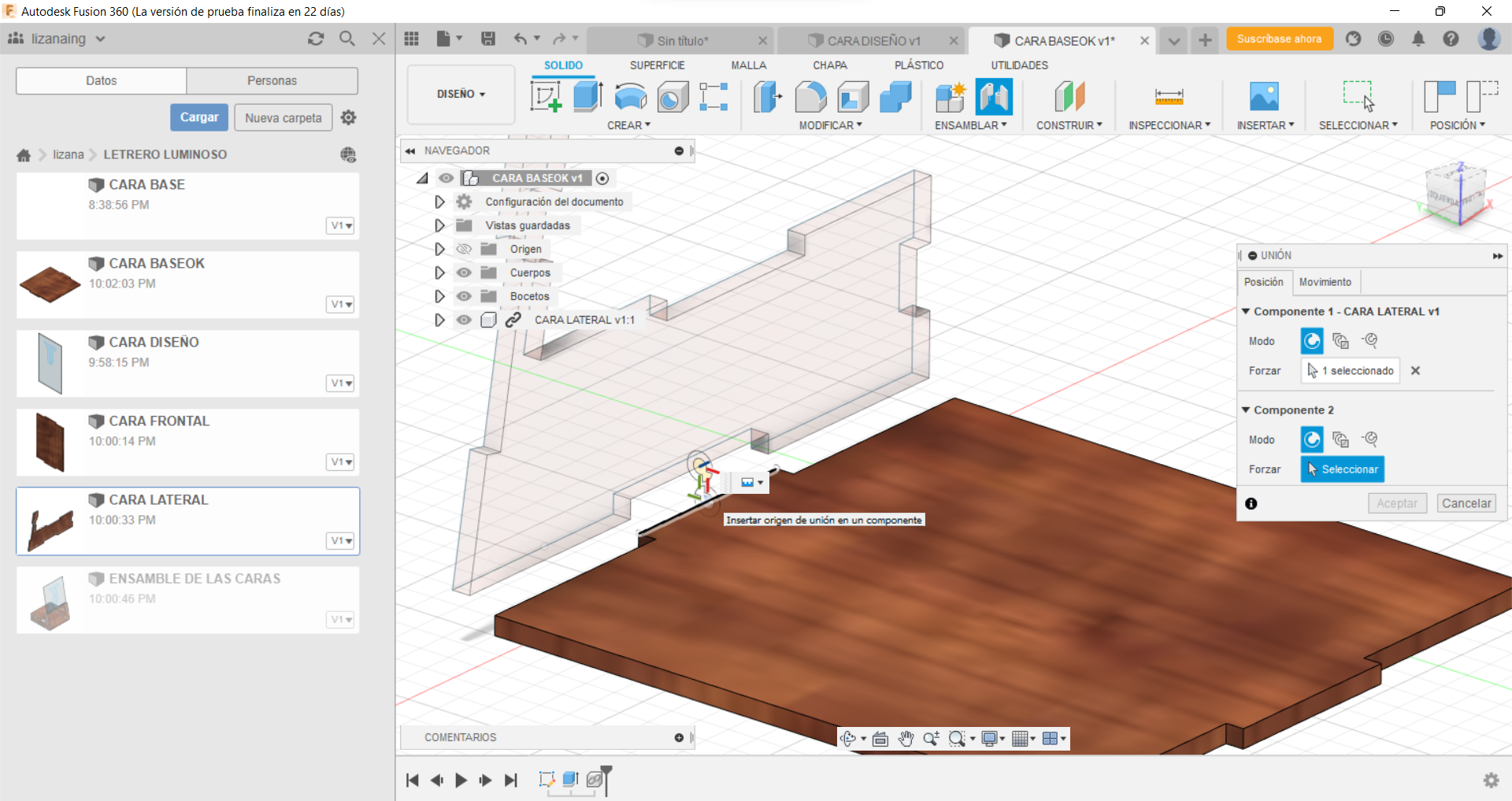Select the active Joint tool
The width and height of the screenshot is (1512, 801).
[x=994, y=97]
